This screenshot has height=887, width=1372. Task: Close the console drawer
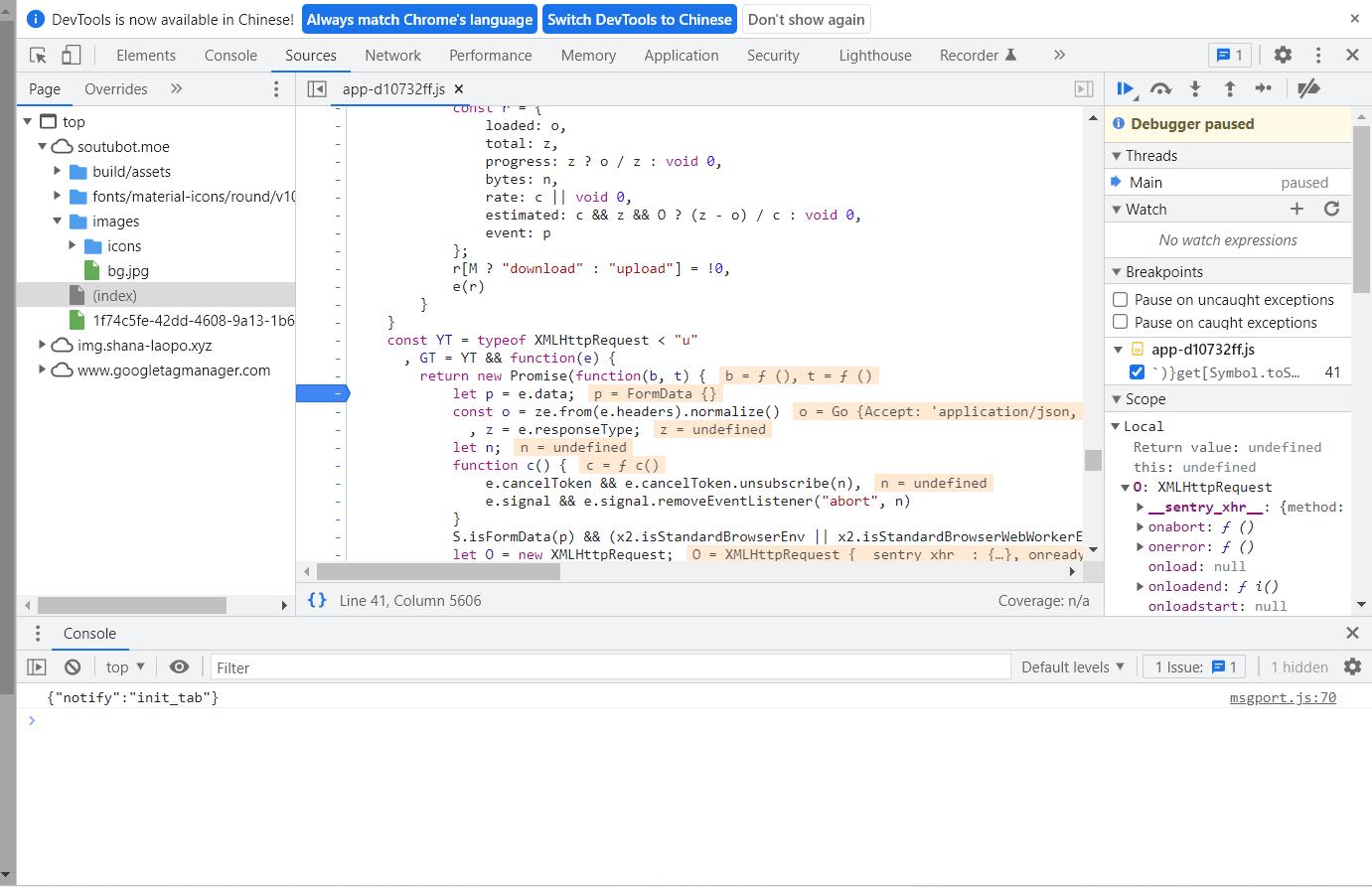click(x=1352, y=634)
